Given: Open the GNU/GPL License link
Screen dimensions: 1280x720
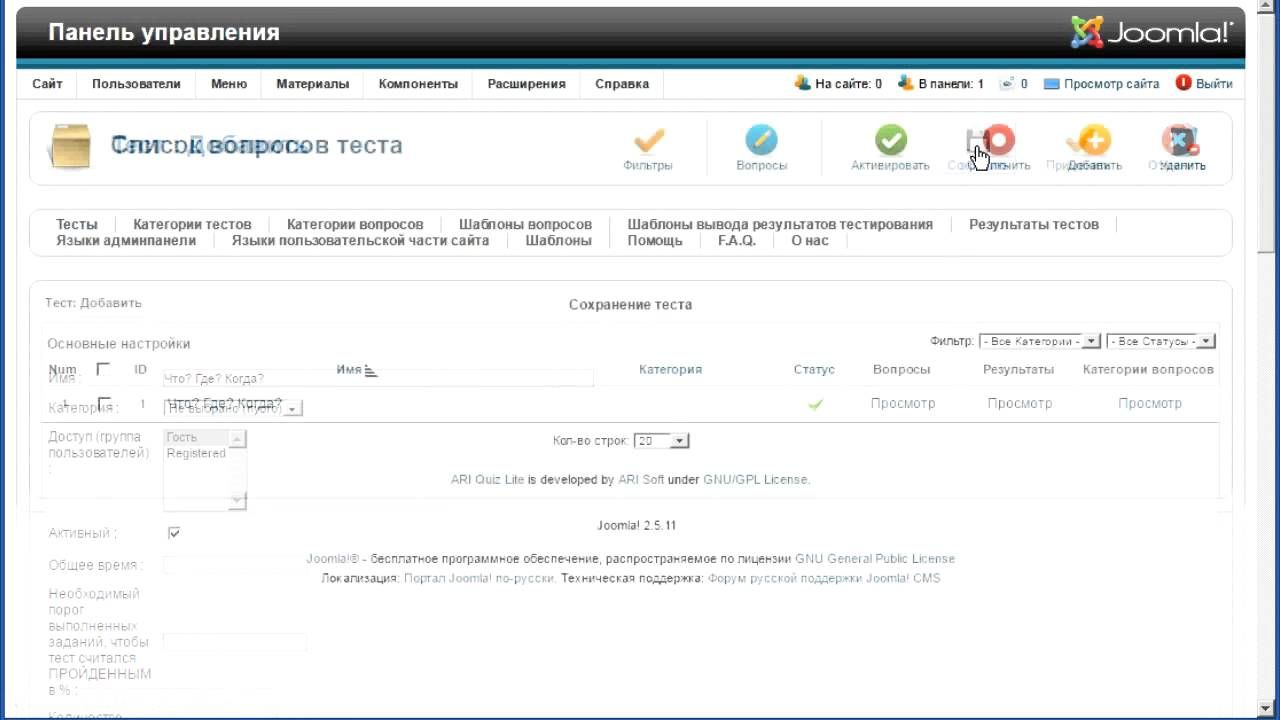Looking at the screenshot, I should pos(755,480).
